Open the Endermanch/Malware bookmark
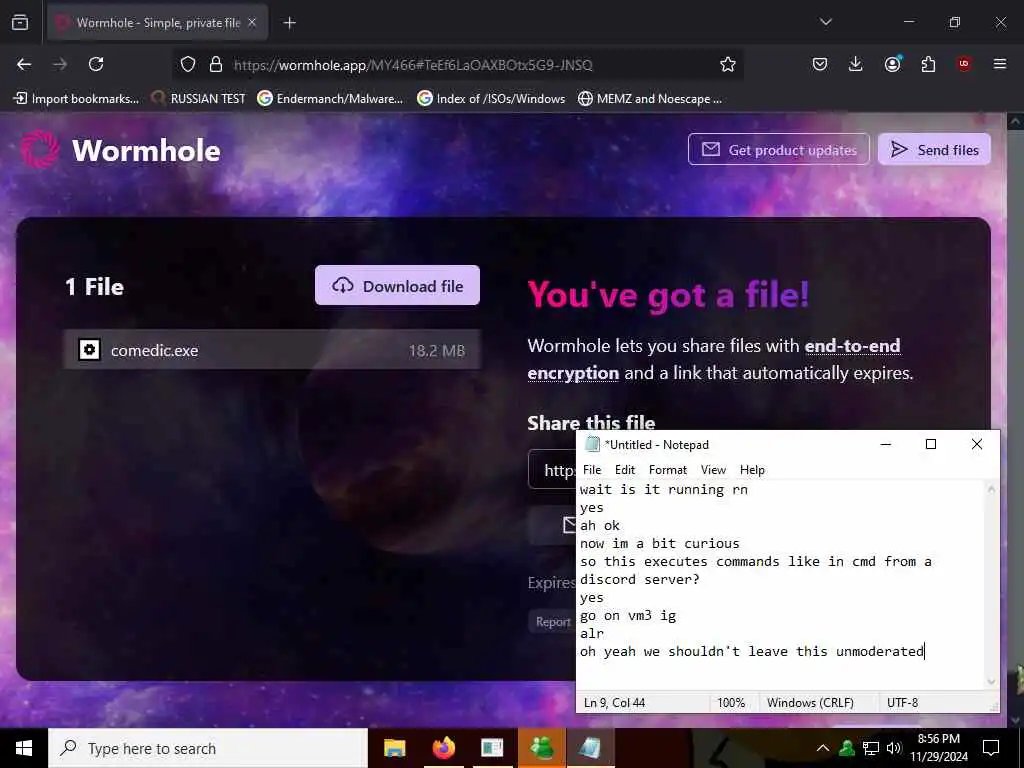Screen dimensions: 1024x768 pos(330,99)
